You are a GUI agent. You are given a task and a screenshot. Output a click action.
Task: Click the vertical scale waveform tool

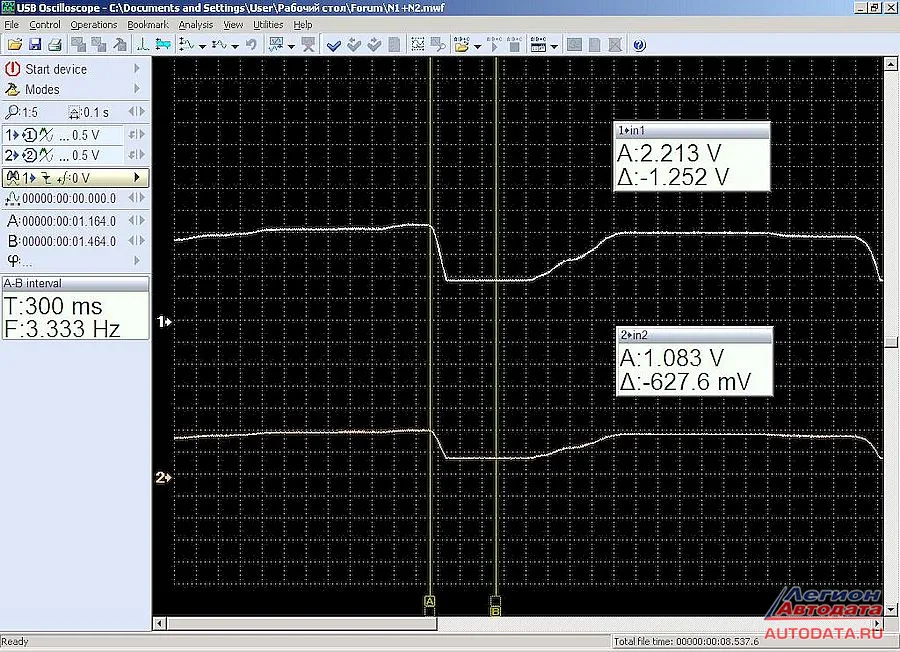pos(187,44)
